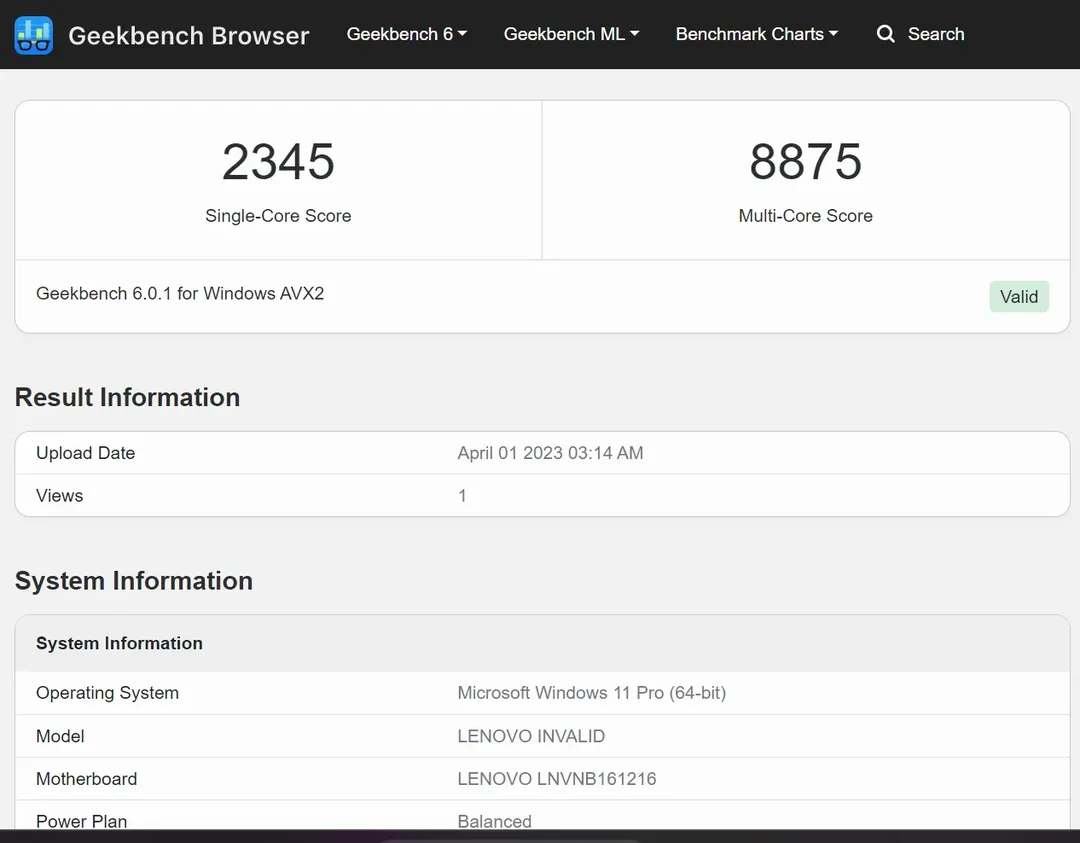The image size is (1080, 843).
Task: Click the magnifying glass search icon
Action: [x=885, y=34]
